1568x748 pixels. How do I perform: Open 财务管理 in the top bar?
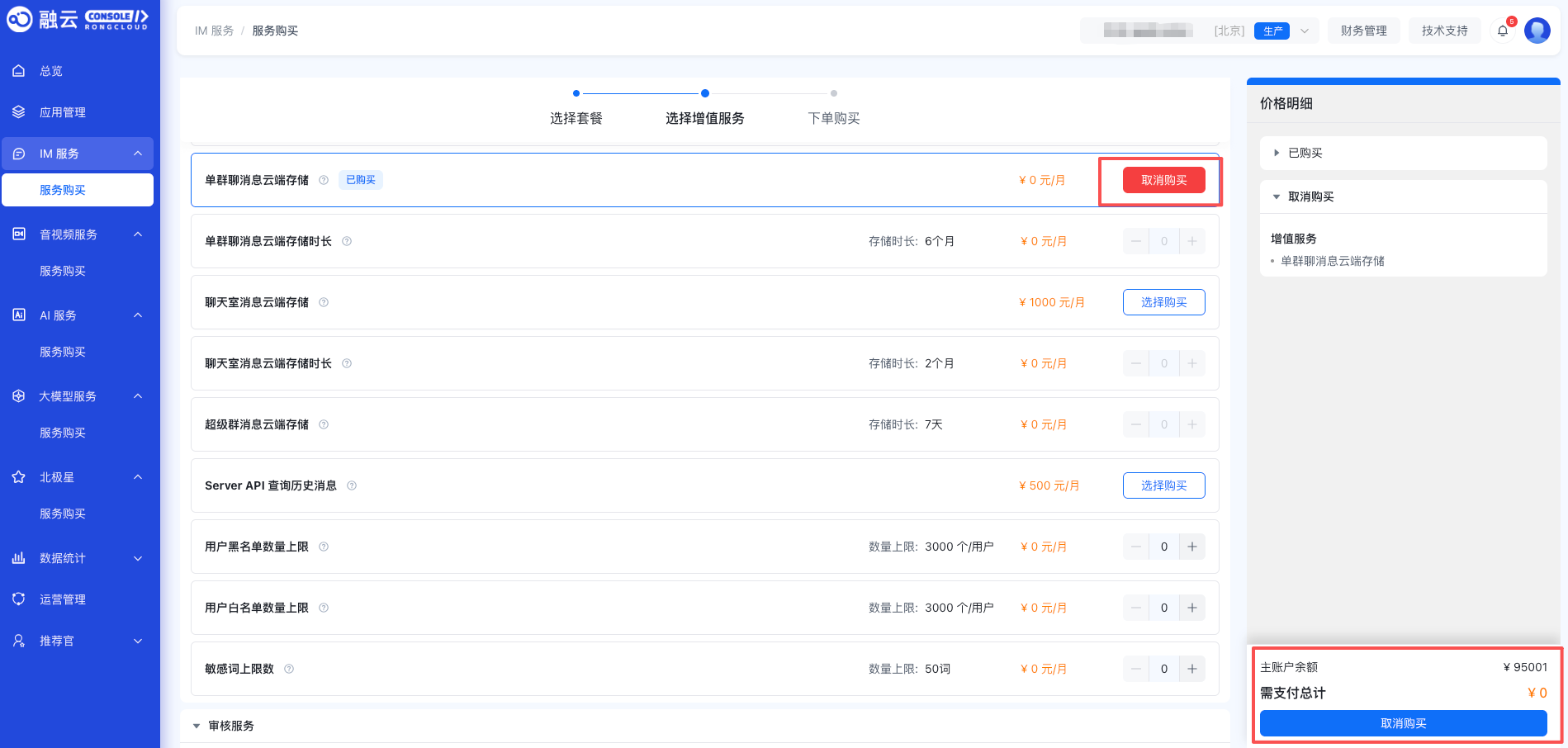point(1364,31)
